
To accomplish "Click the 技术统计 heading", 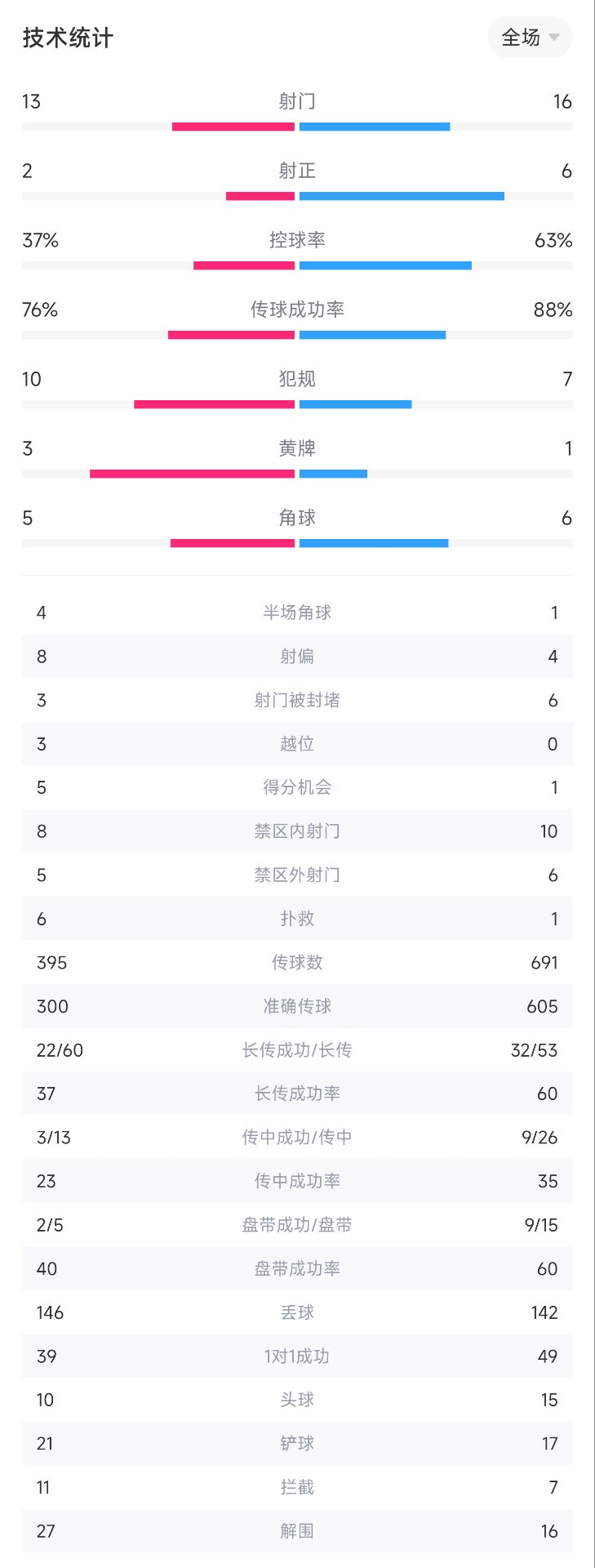I will click(x=68, y=38).
